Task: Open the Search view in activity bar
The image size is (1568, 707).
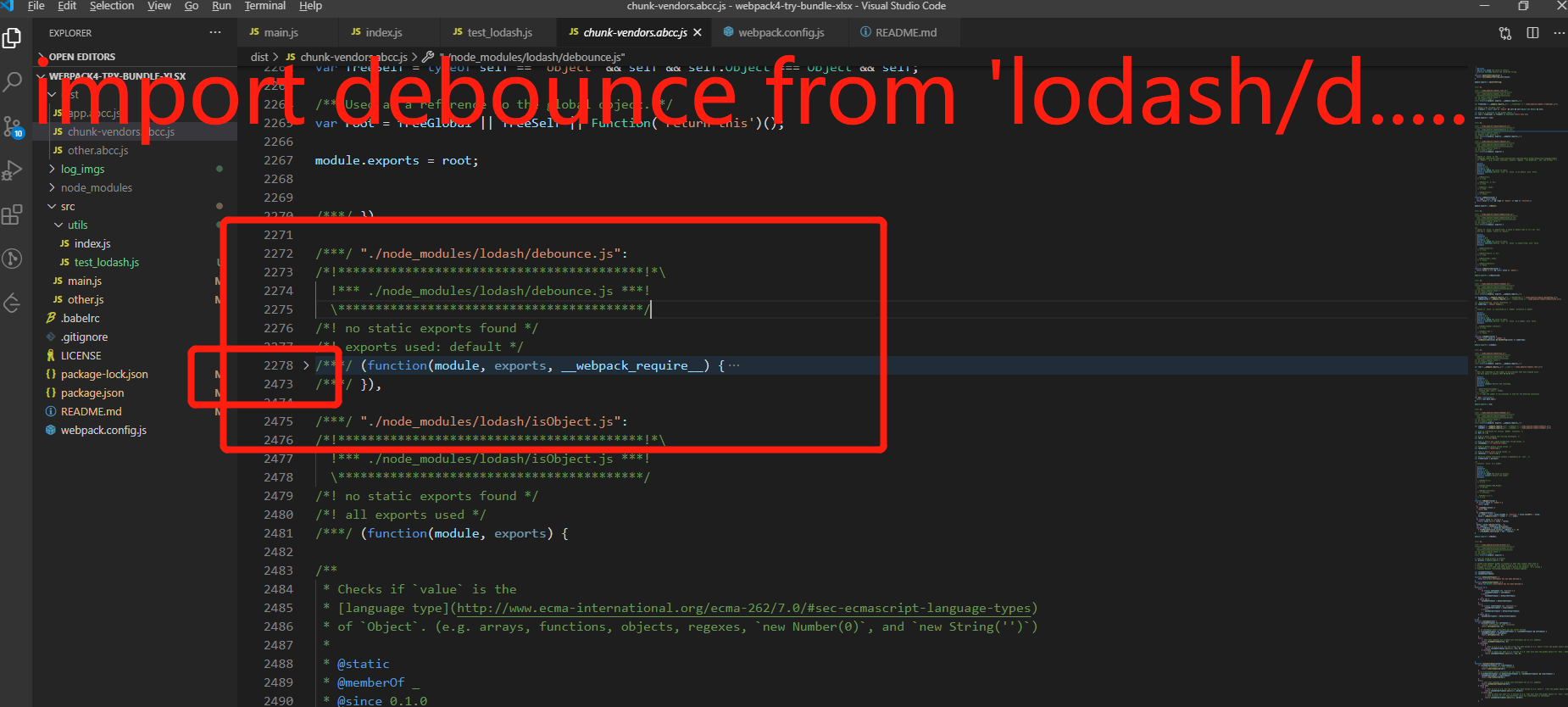Action: [13, 82]
